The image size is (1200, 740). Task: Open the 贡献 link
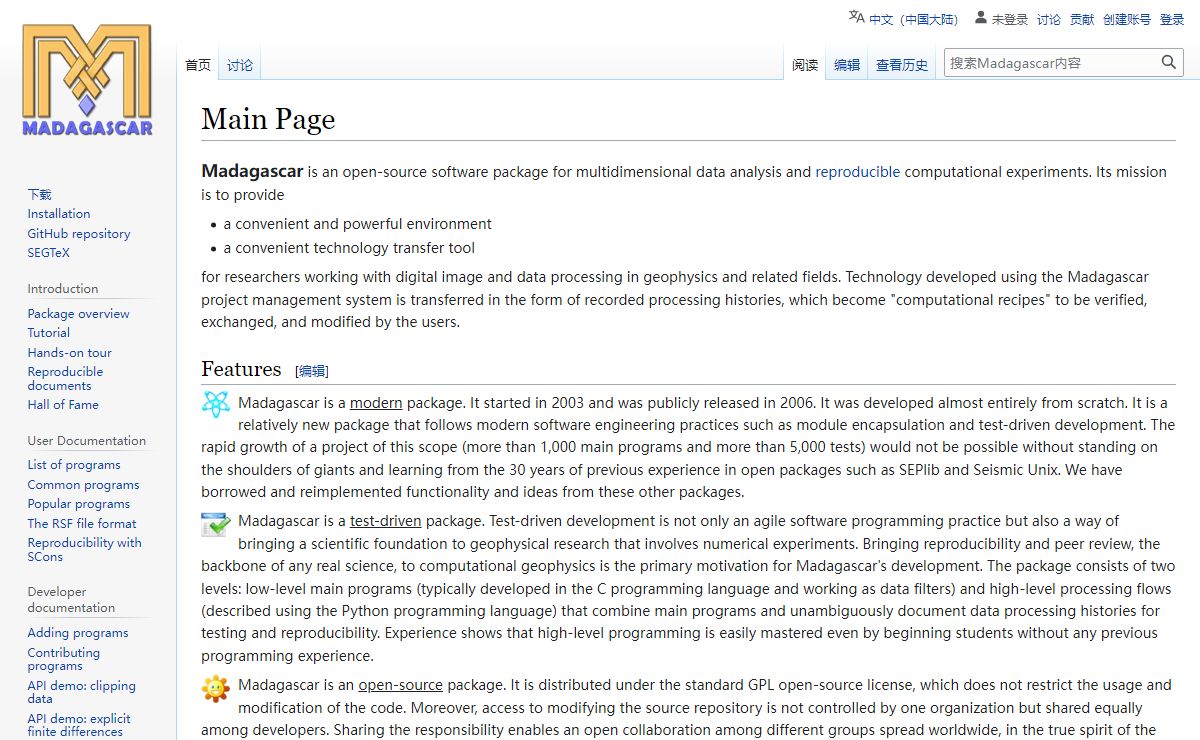click(x=1082, y=19)
